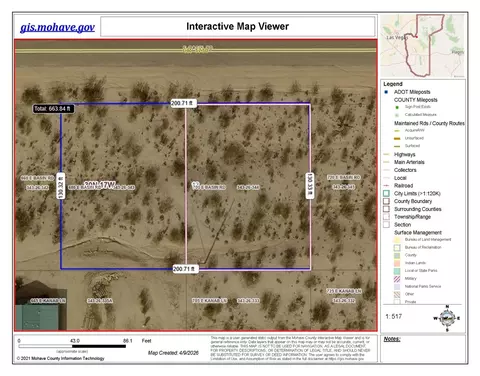Click the compass rose icon
The width and height of the screenshot is (480, 376).
tap(447, 318)
